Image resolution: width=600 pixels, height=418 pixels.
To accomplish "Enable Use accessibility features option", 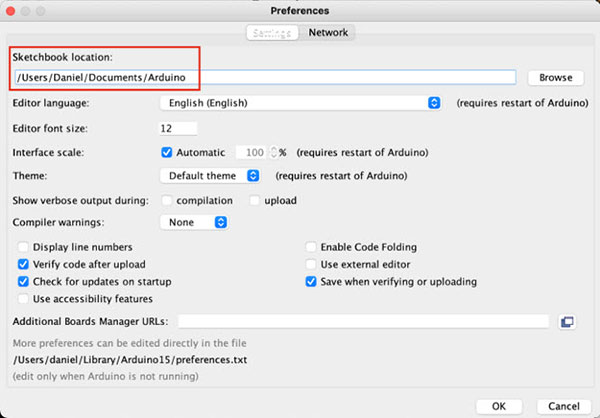I will 24,299.
